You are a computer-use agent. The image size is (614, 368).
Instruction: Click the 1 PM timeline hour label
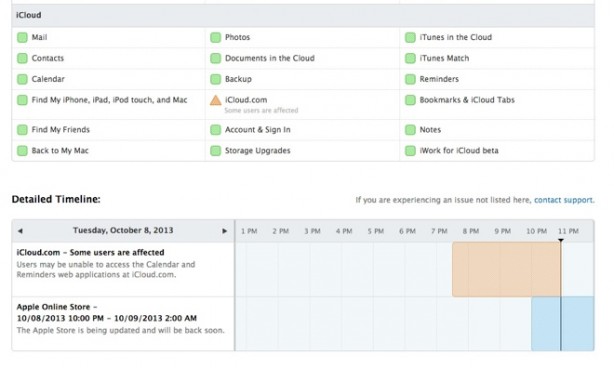click(249, 231)
